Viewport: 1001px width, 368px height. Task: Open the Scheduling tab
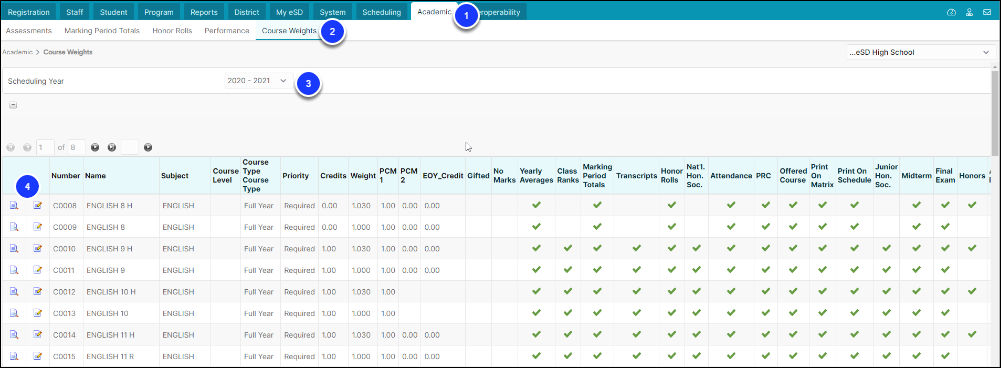click(382, 12)
